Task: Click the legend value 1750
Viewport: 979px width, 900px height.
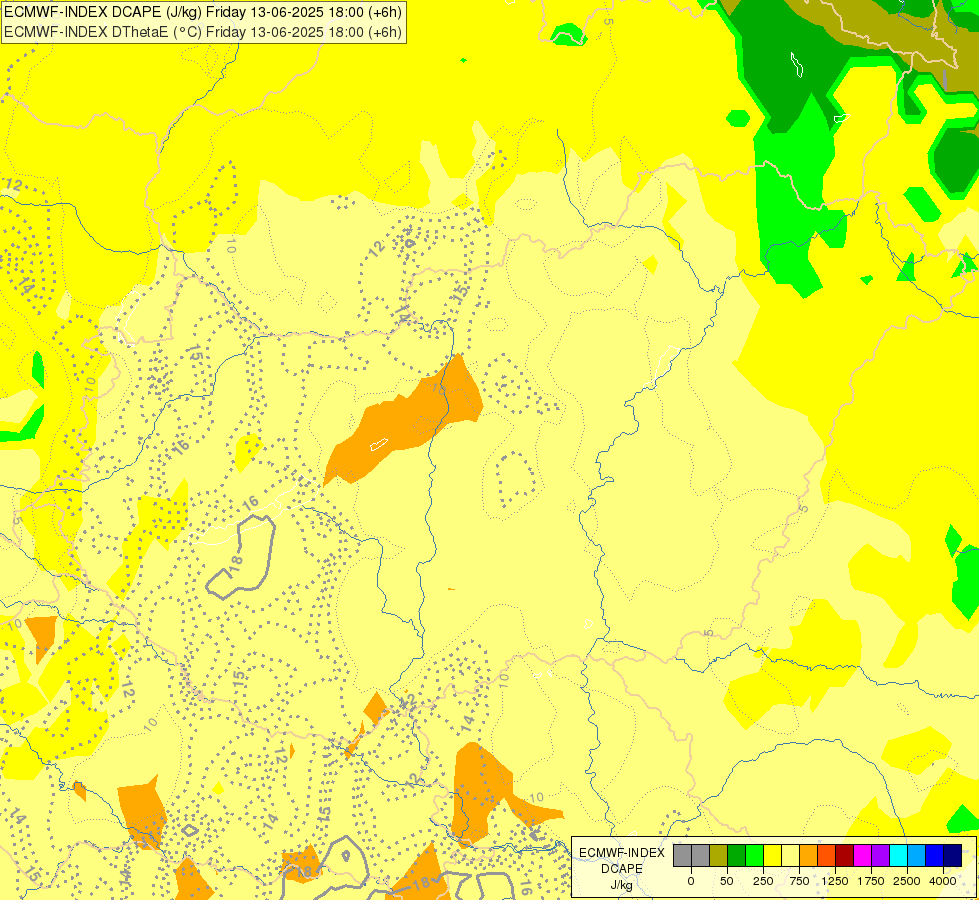Action: 871,881
